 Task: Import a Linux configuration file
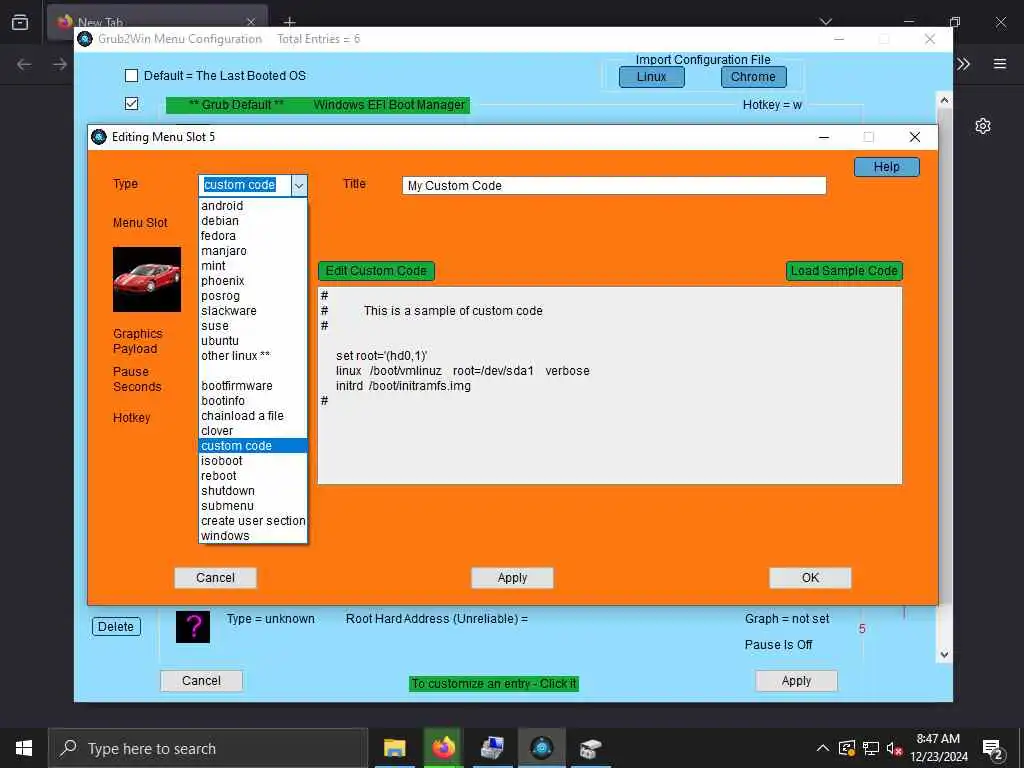[652, 77]
